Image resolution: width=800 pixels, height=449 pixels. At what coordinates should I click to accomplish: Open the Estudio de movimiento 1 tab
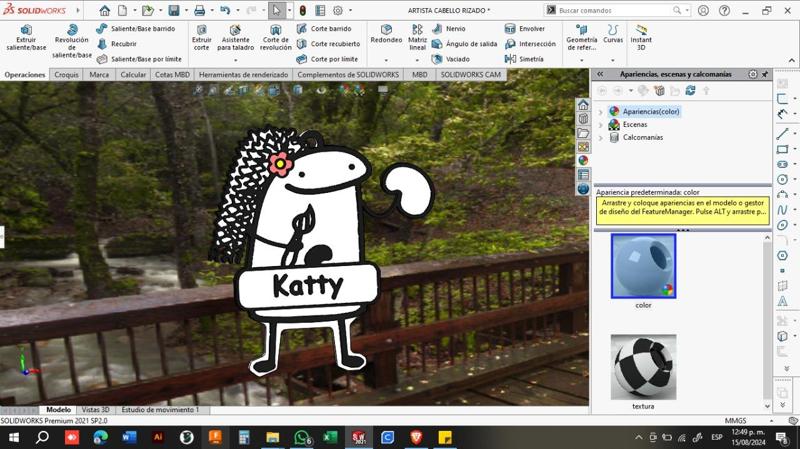[160, 410]
